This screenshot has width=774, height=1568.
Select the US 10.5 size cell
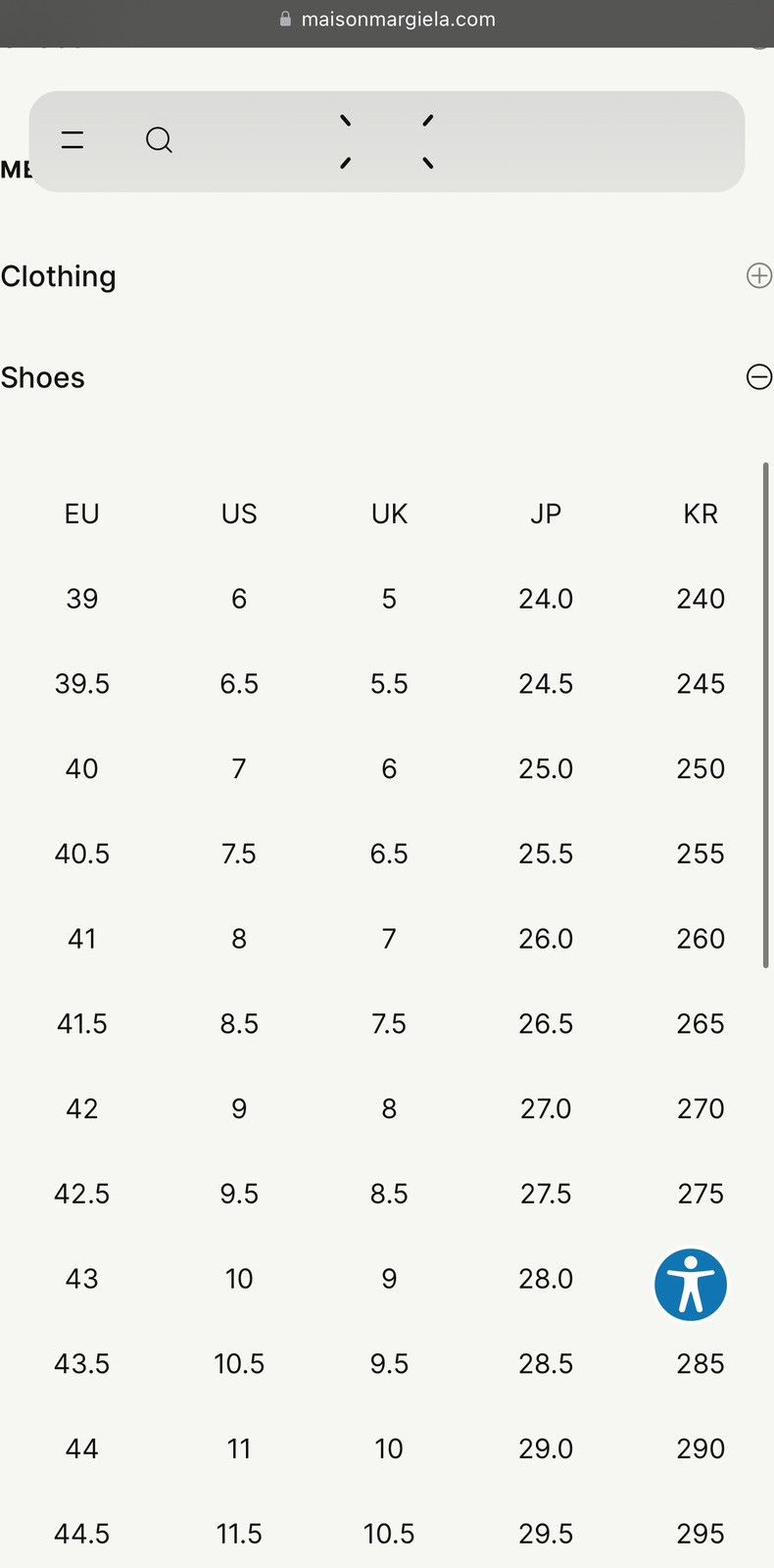pyautogui.click(x=239, y=1363)
